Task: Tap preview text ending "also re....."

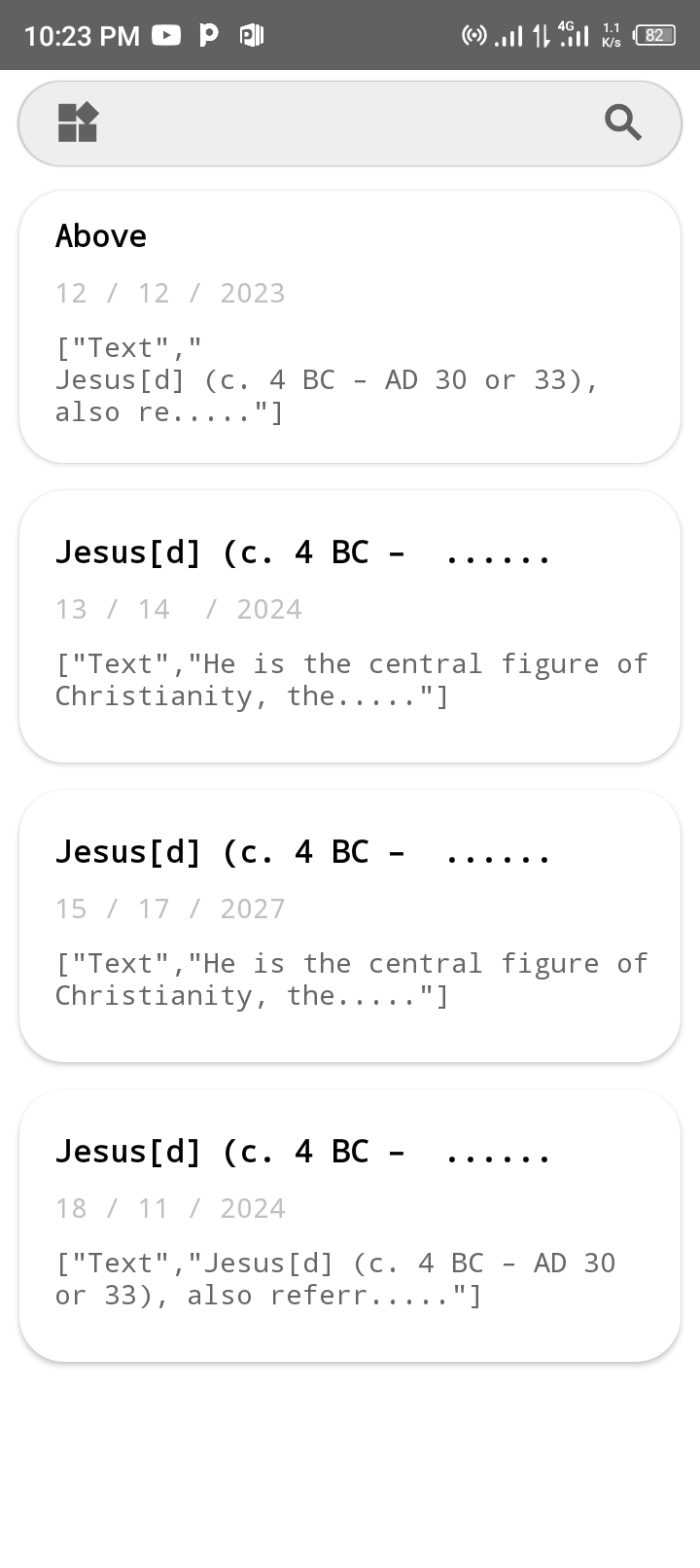Action: click(x=327, y=380)
